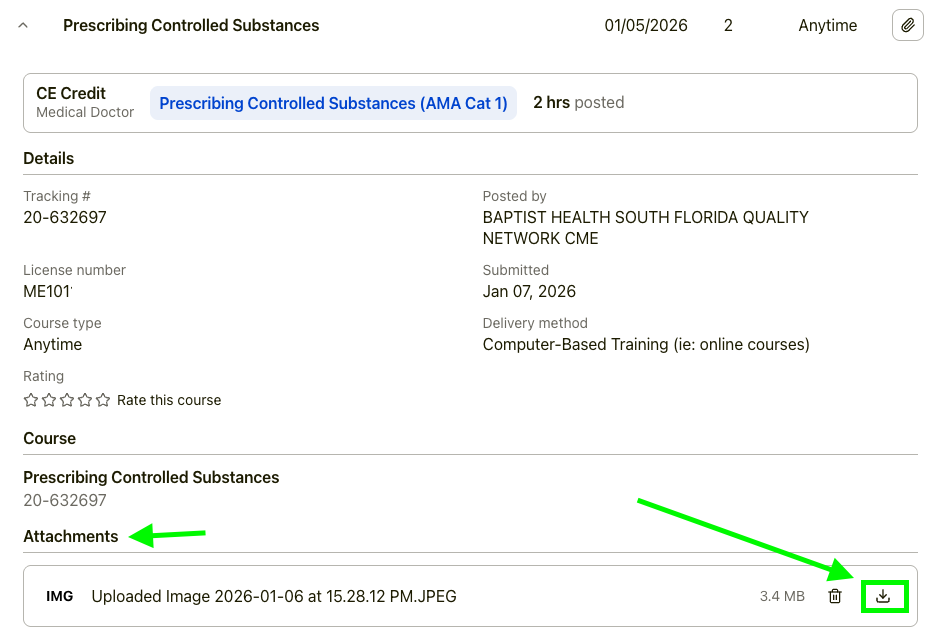Open the Uploaded Image 2026-01-06 file name
Viewport: 936px width, 634px height.
[274, 597]
